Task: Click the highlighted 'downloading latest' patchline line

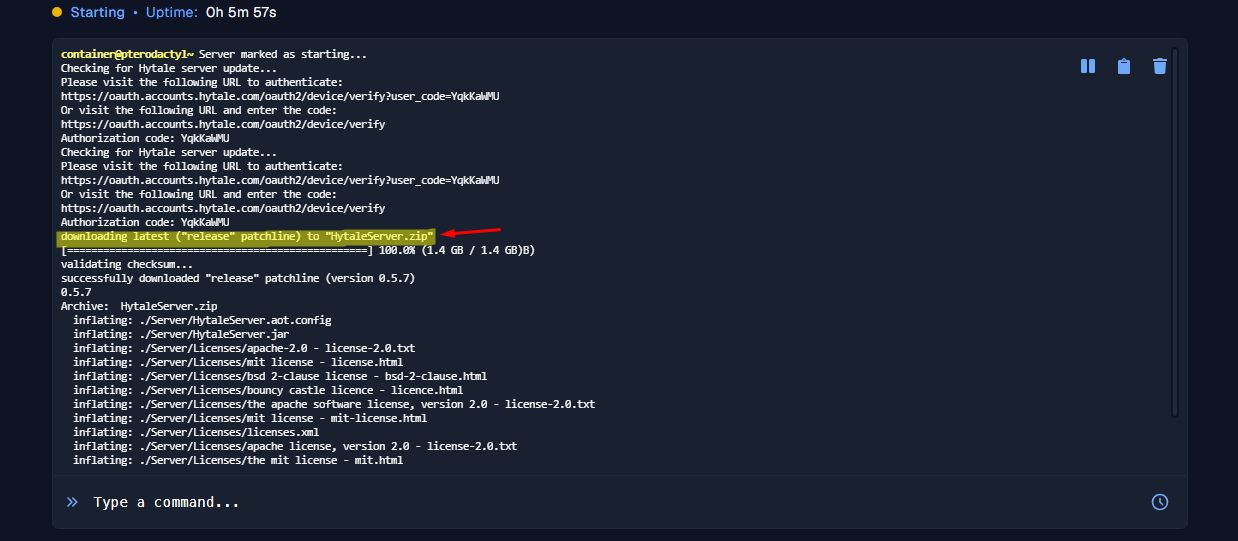Action: coord(247,236)
